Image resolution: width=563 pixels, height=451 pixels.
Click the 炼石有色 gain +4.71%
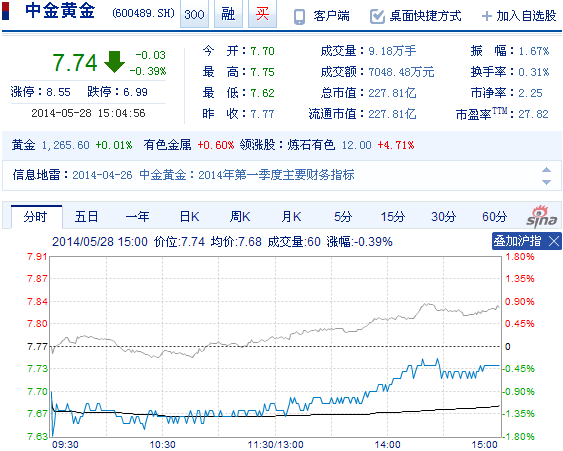click(x=396, y=145)
